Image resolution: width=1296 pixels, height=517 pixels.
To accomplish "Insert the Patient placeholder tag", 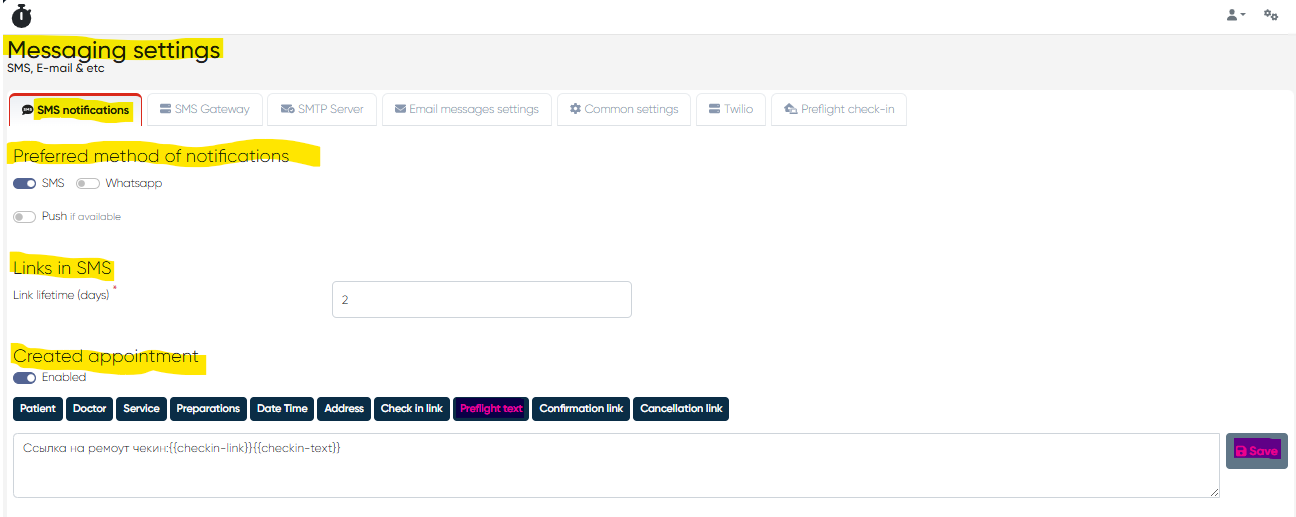I will click(38, 409).
